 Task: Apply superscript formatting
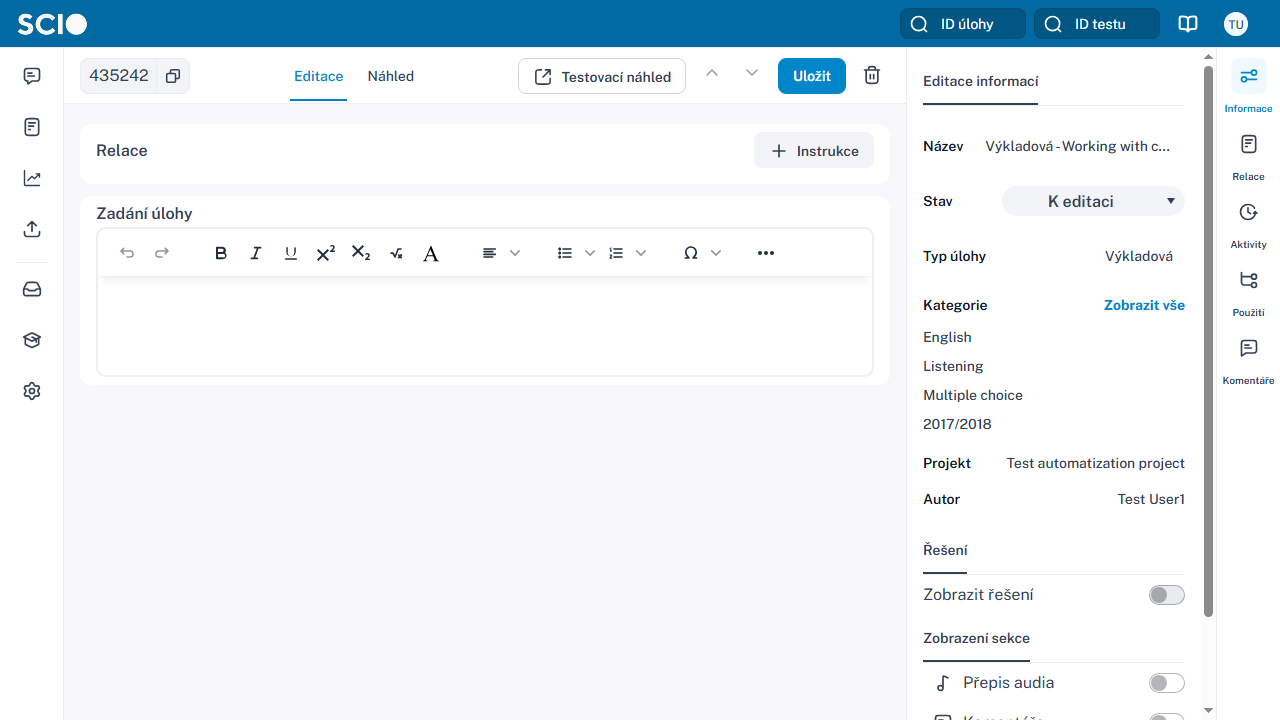point(326,253)
